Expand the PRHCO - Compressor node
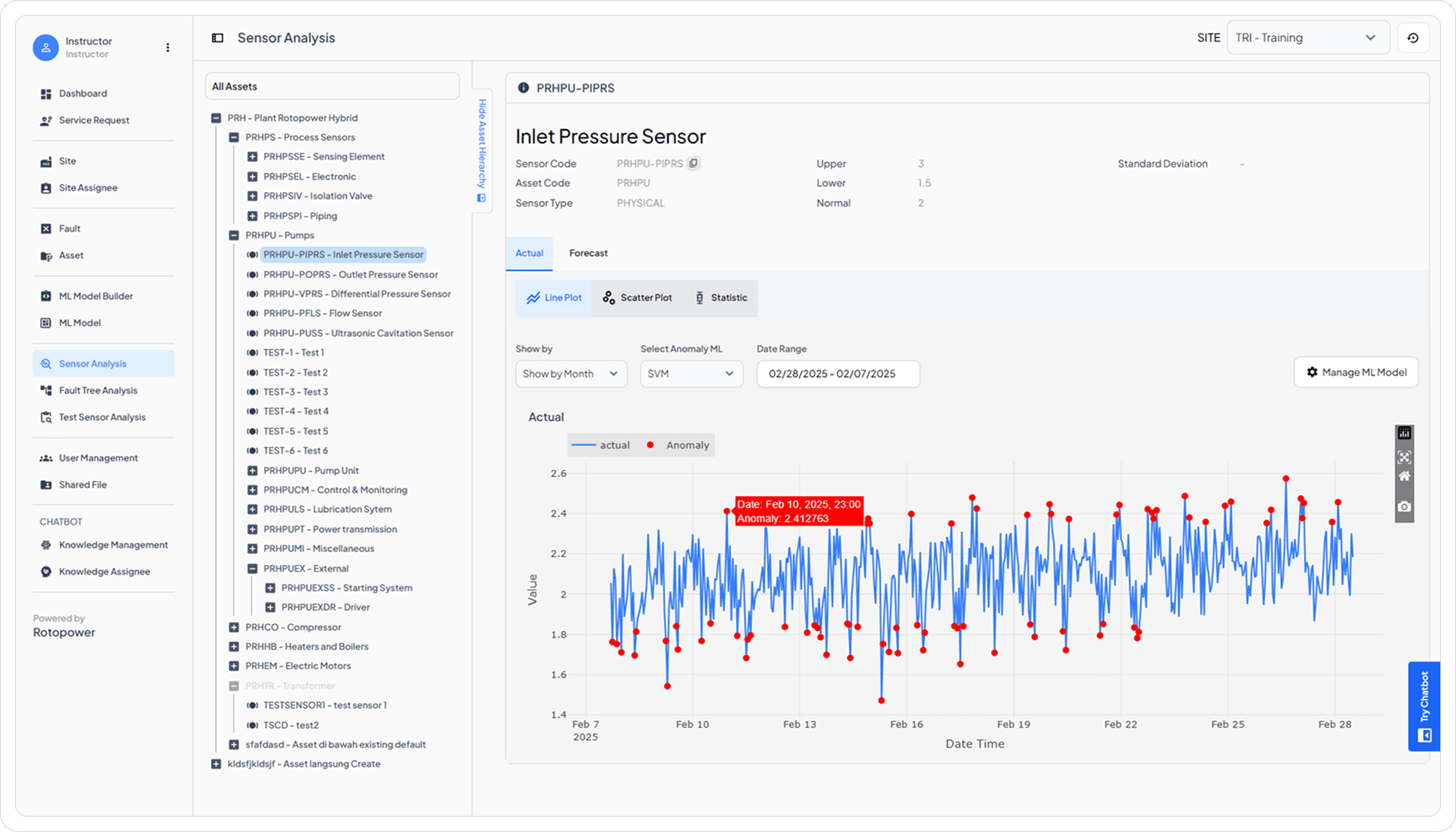 [x=234, y=627]
